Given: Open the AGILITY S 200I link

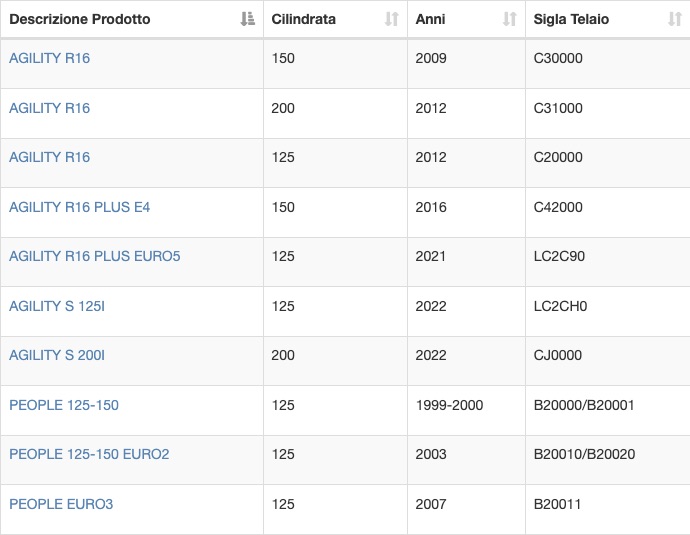Looking at the screenshot, I should click(x=57, y=355).
